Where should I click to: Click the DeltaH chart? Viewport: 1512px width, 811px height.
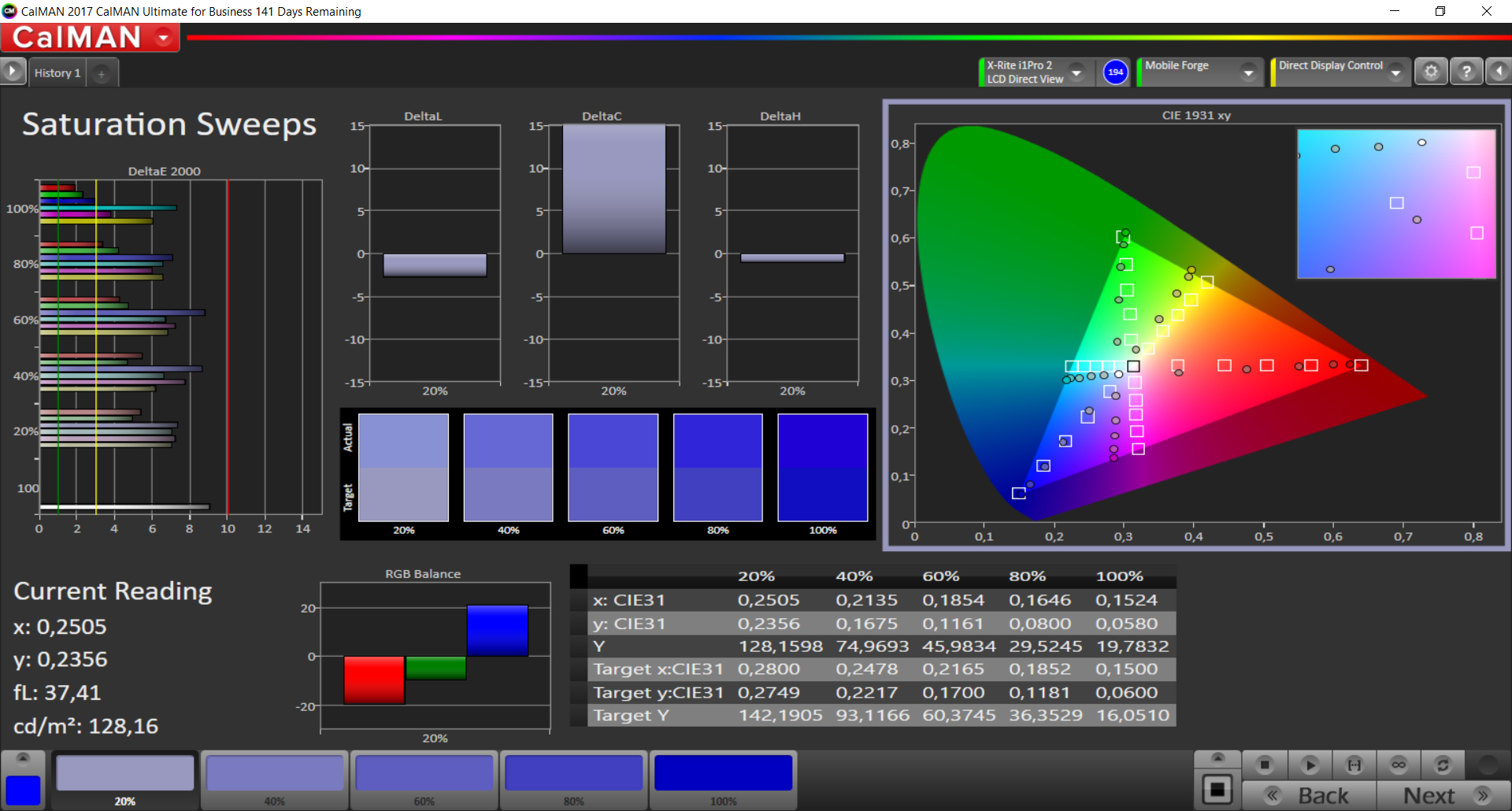click(792, 254)
